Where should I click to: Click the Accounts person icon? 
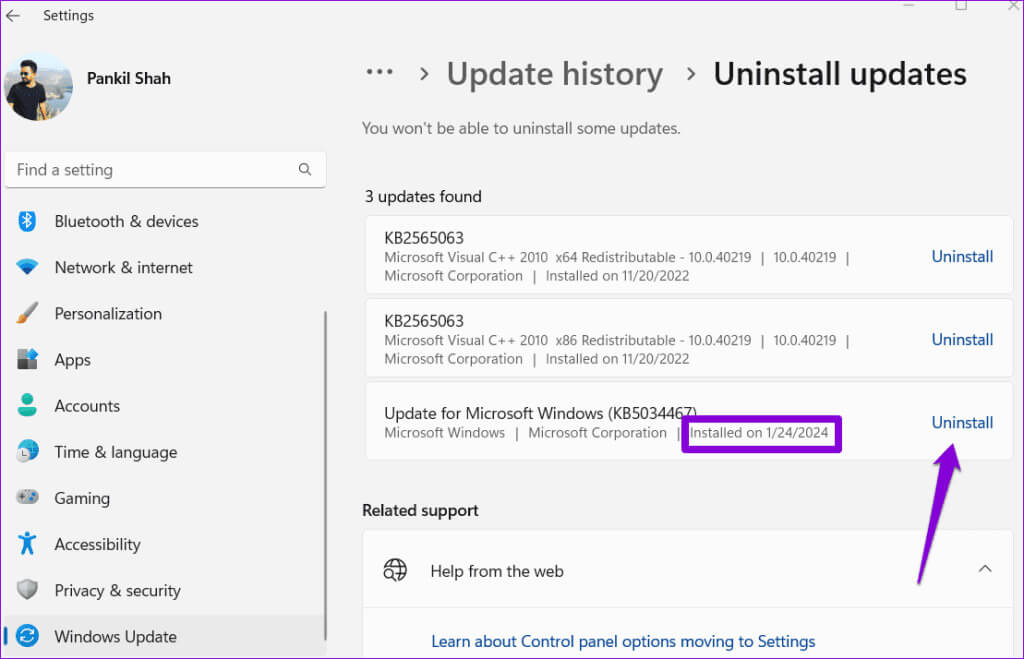tap(27, 406)
